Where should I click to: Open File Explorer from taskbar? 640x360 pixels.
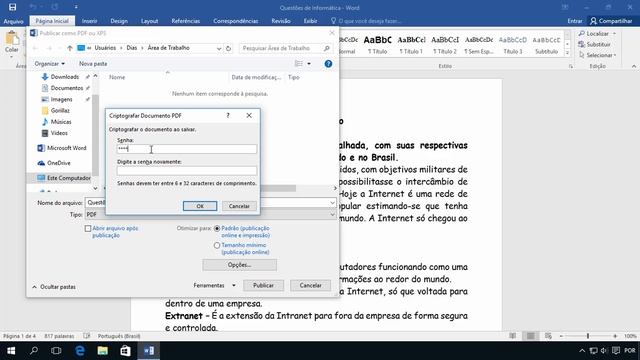(102, 351)
